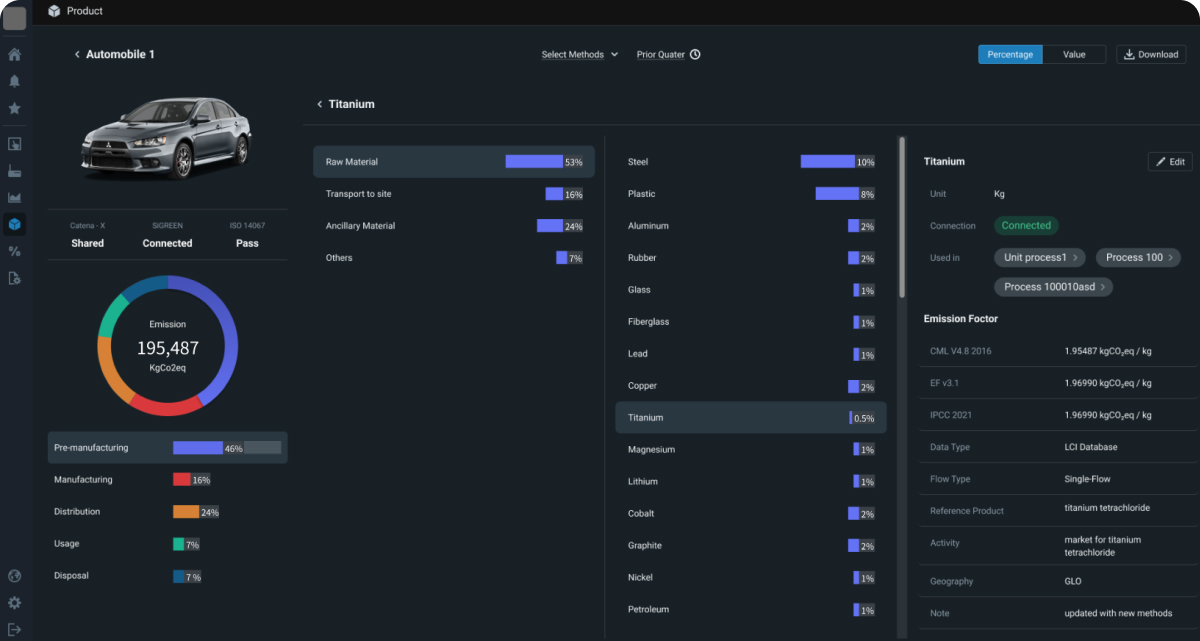This screenshot has height=641, width=1200.
Task: Select the Distribution stage row
Action: 167,512
